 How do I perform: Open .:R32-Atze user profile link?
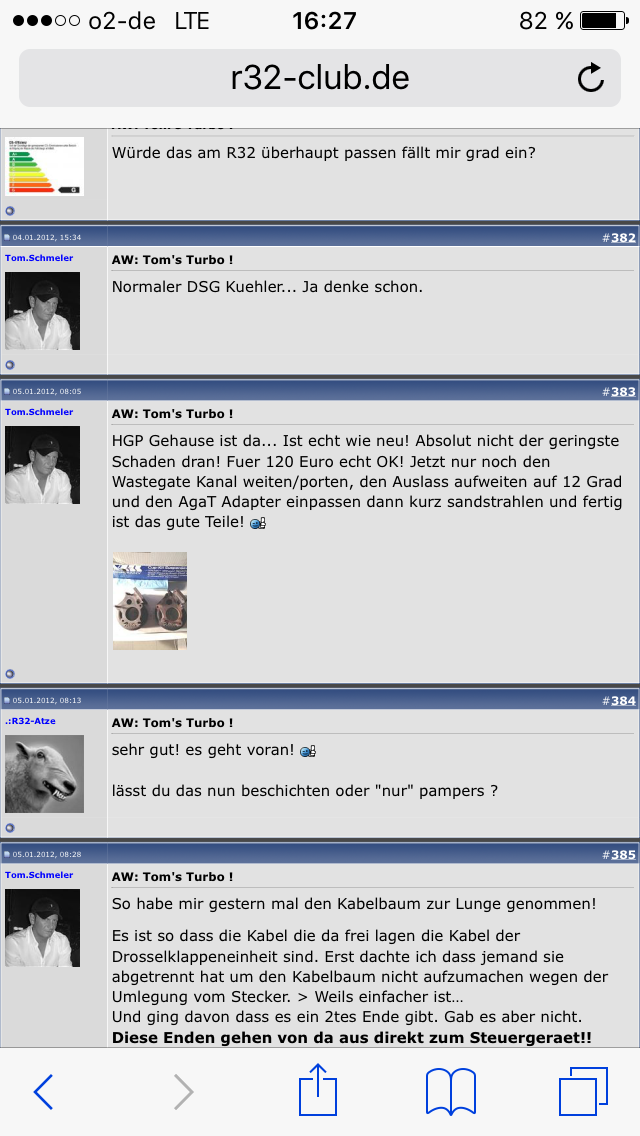pyautogui.click(x=30, y=721)
